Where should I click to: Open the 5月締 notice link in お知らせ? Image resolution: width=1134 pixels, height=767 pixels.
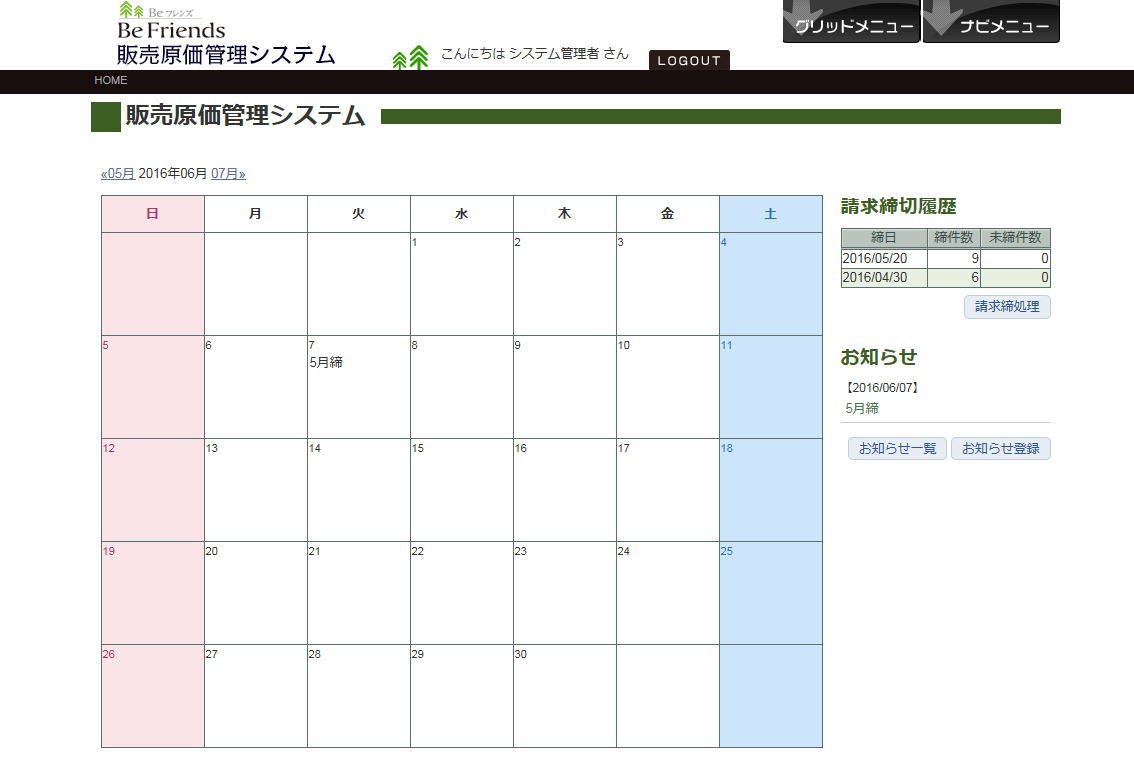pyautogui.click(x=862, y=408)
